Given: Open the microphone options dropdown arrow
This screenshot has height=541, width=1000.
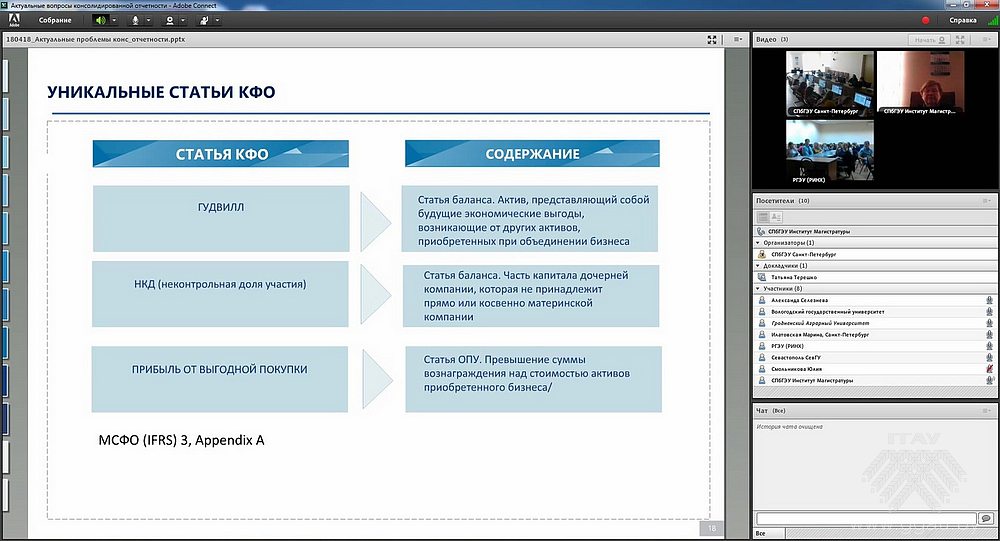Looking at the screenshot, I should point(149,20).
